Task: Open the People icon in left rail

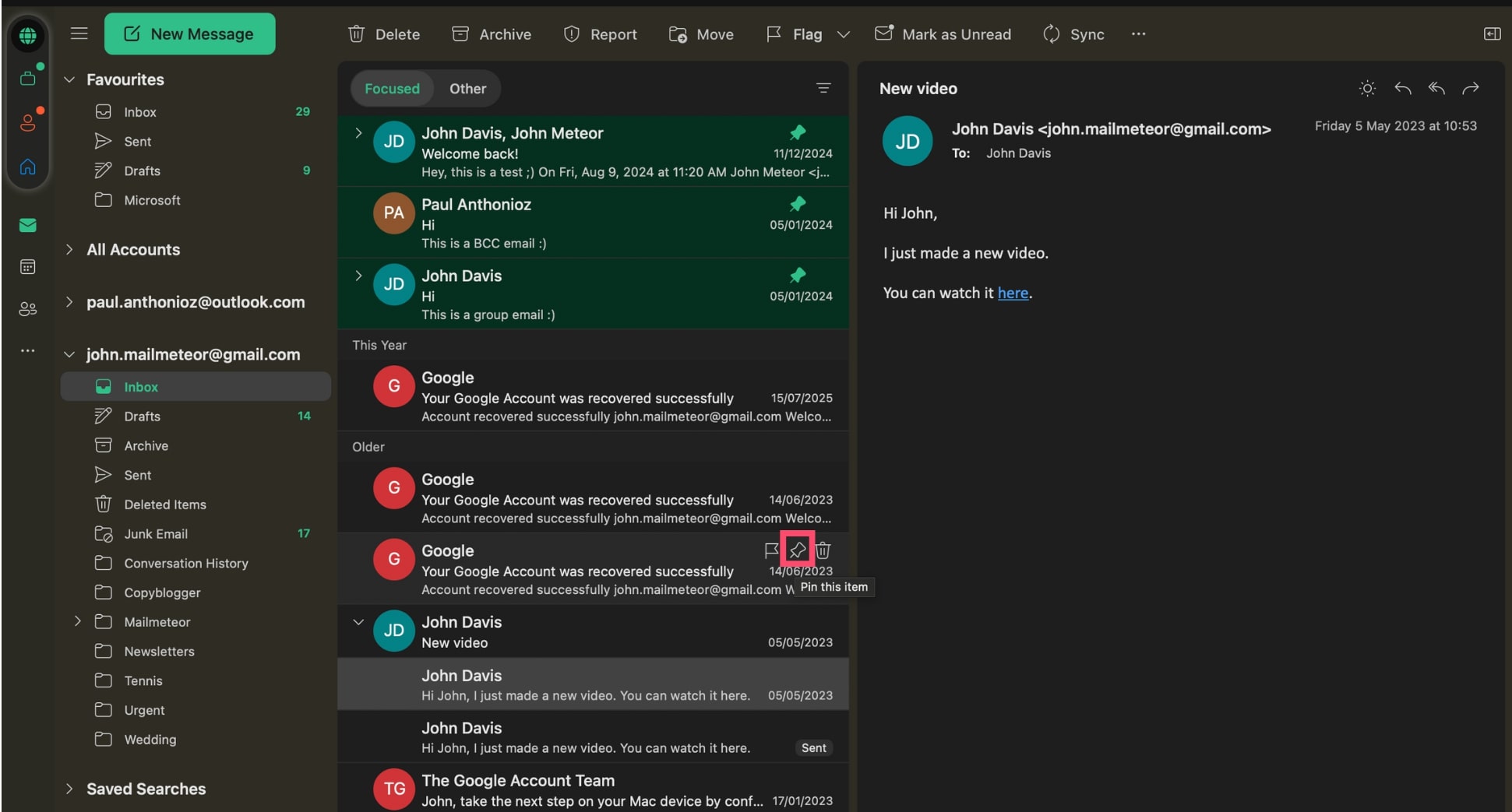Action: click(x=28, y=308)
